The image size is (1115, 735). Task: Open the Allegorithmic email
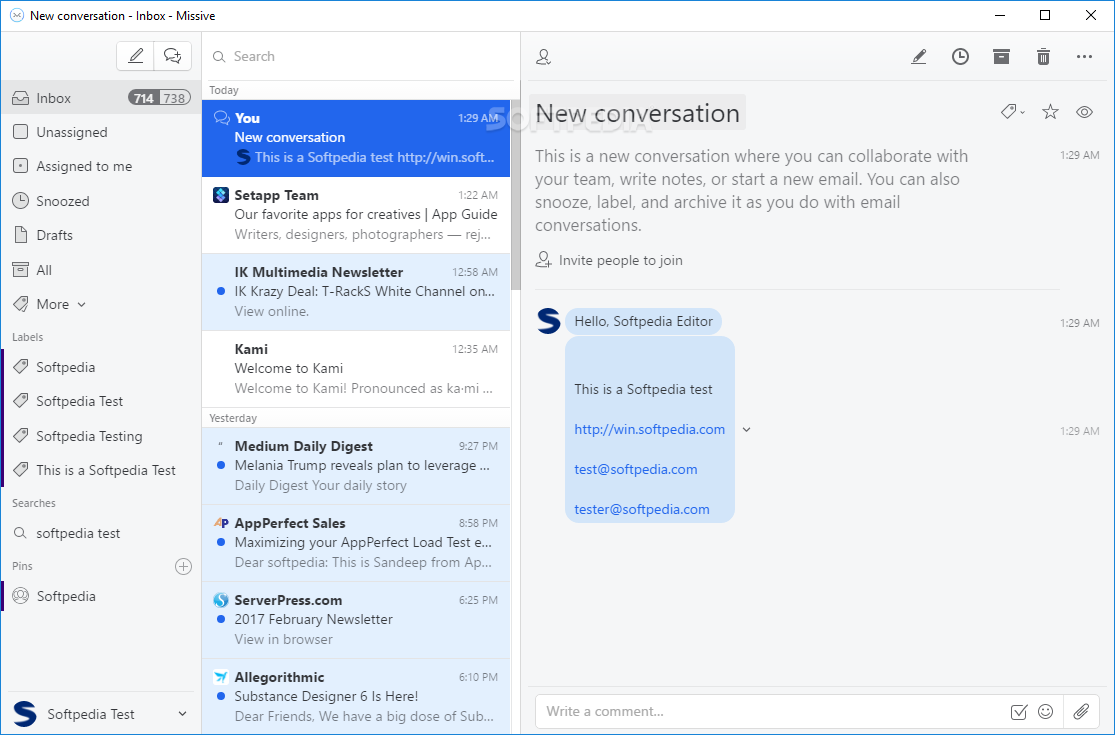(356, 697)
